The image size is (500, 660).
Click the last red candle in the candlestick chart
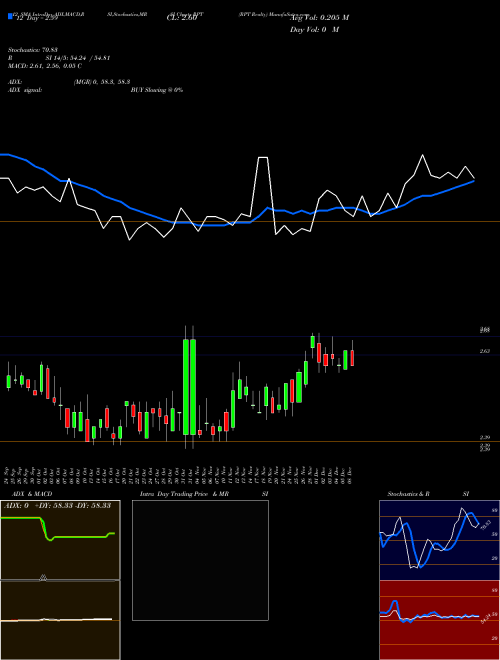[352, 358]
